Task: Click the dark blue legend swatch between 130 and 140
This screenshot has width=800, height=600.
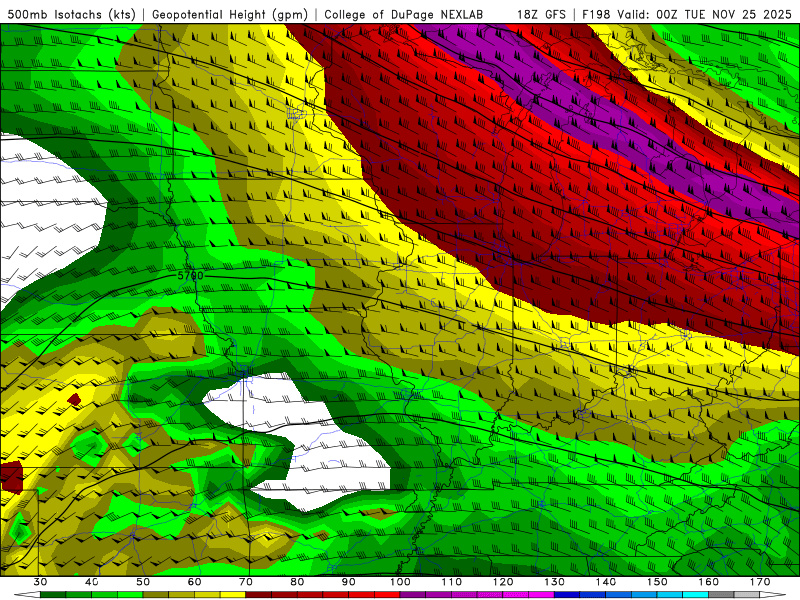Action: pos(567,595)
